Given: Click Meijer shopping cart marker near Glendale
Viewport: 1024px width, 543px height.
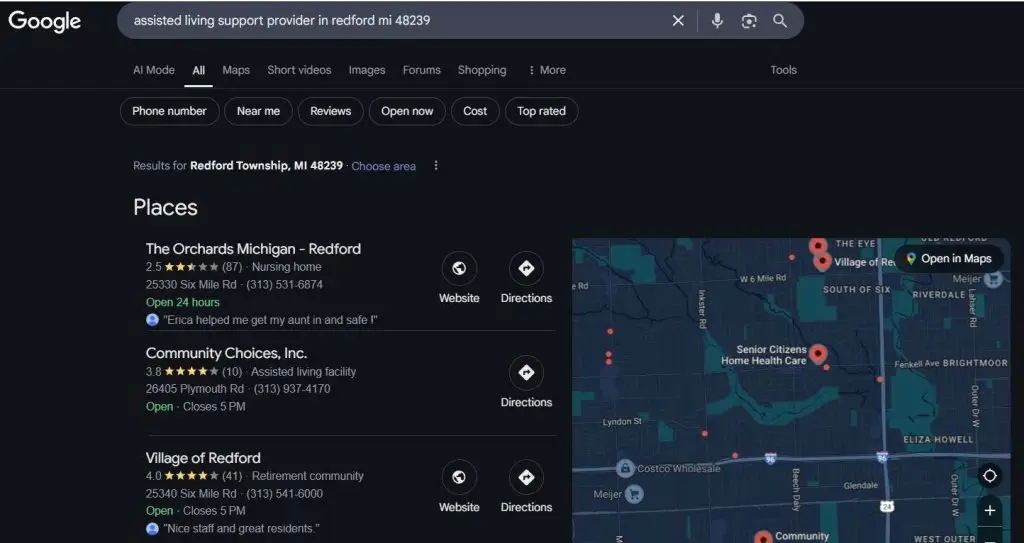Looking at the screenshot, I should click(633, 494).
